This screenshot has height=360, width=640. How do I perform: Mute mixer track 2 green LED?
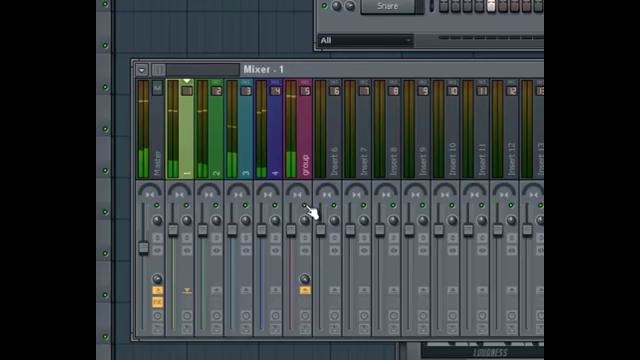coord(216,205)
